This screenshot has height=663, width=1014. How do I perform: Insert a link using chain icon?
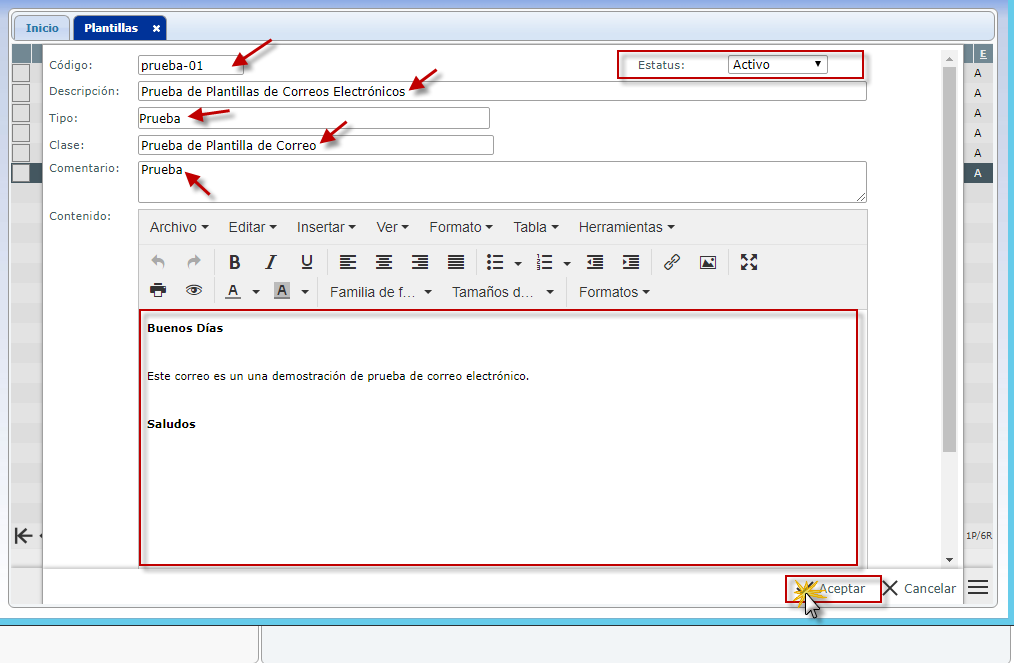click(x=672, y=262)
